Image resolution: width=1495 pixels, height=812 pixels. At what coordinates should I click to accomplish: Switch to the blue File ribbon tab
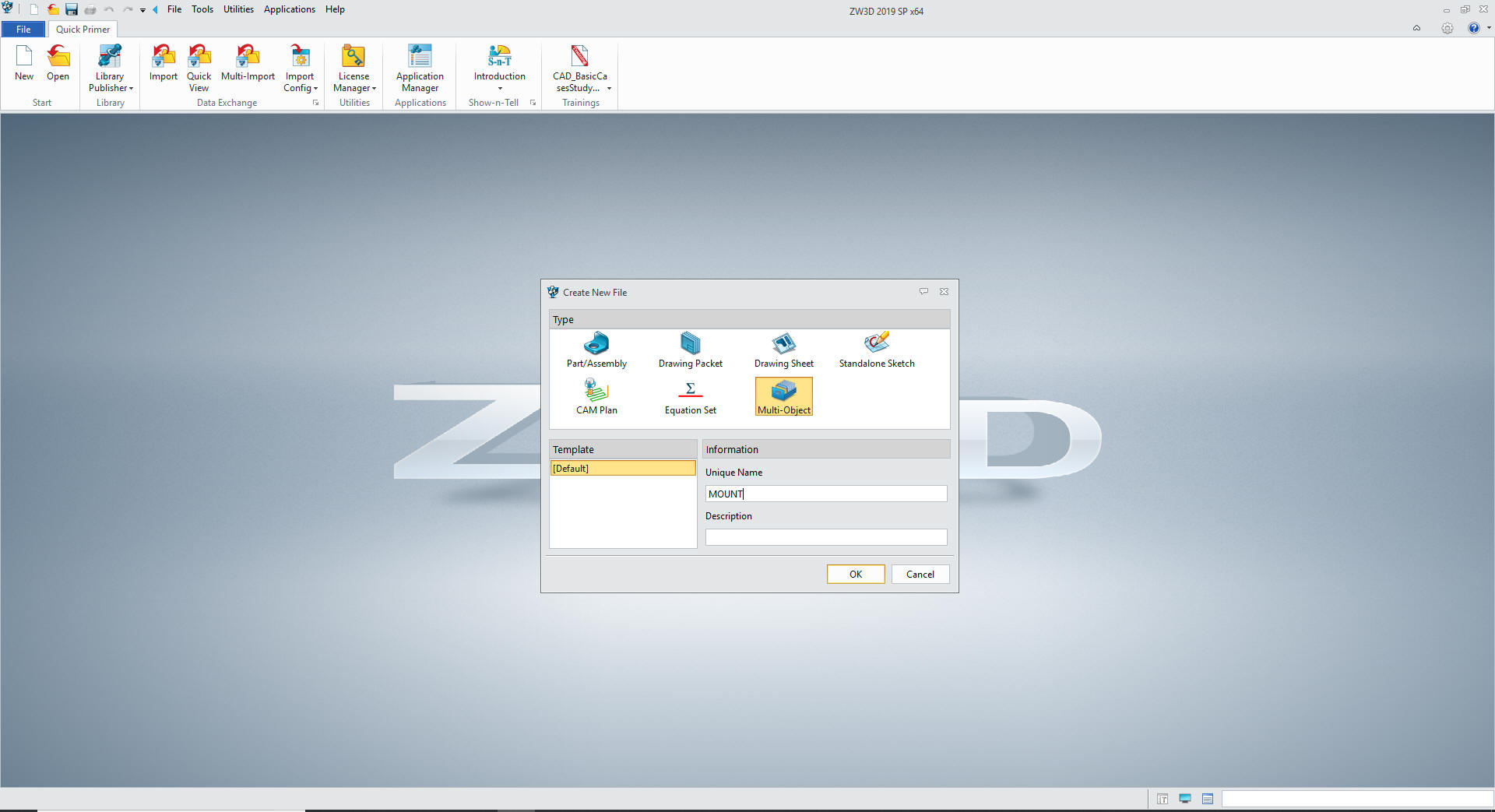point(23,30)
